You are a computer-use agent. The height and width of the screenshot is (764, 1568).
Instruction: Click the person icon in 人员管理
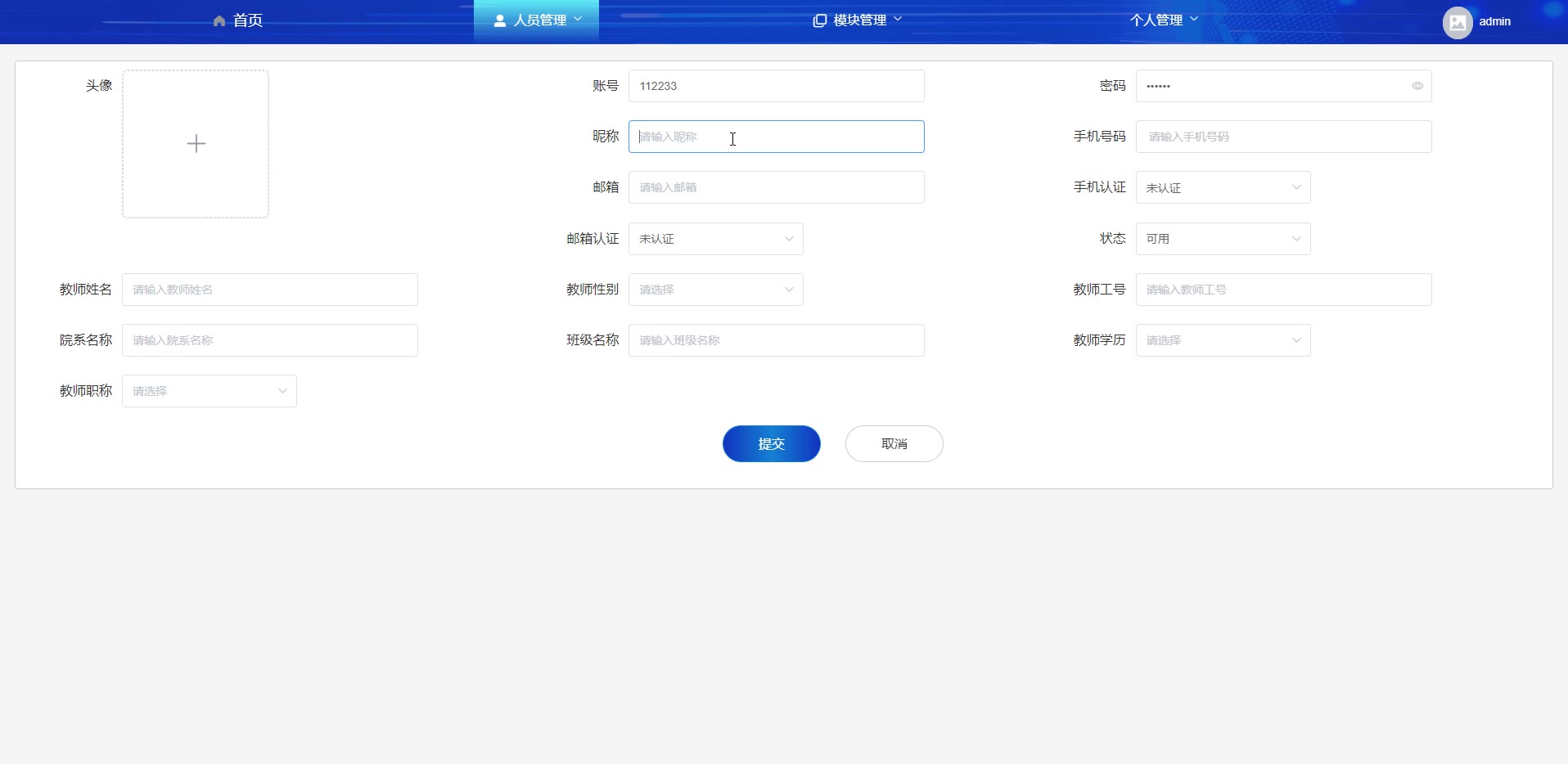[500, 20]
